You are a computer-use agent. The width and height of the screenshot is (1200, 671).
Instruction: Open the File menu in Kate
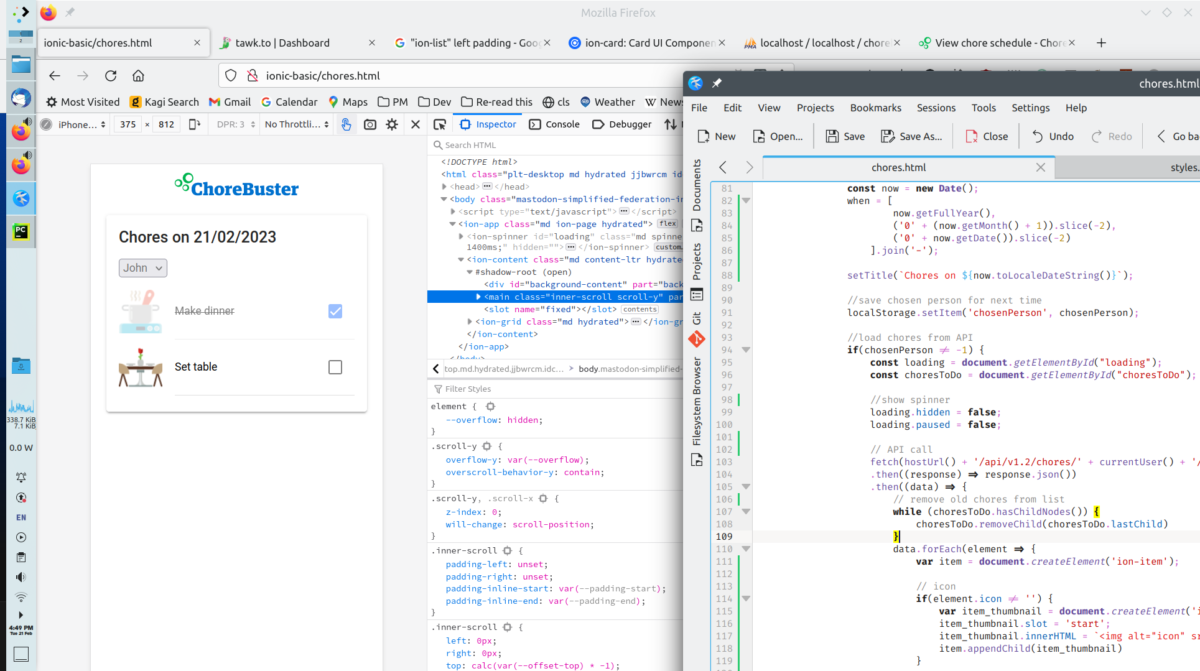[699, 108]
